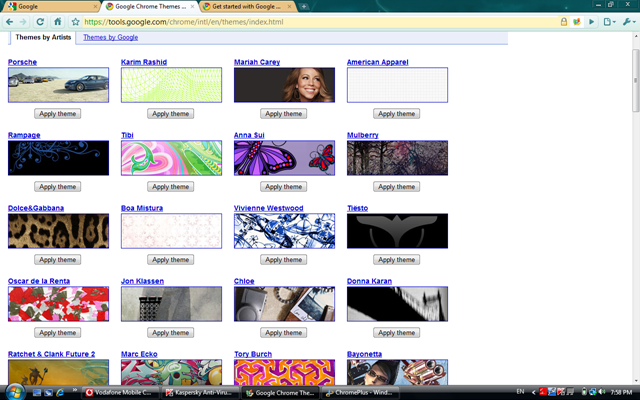Go forward using the browser forward arrow
The image size is (640, 400).
23,22
